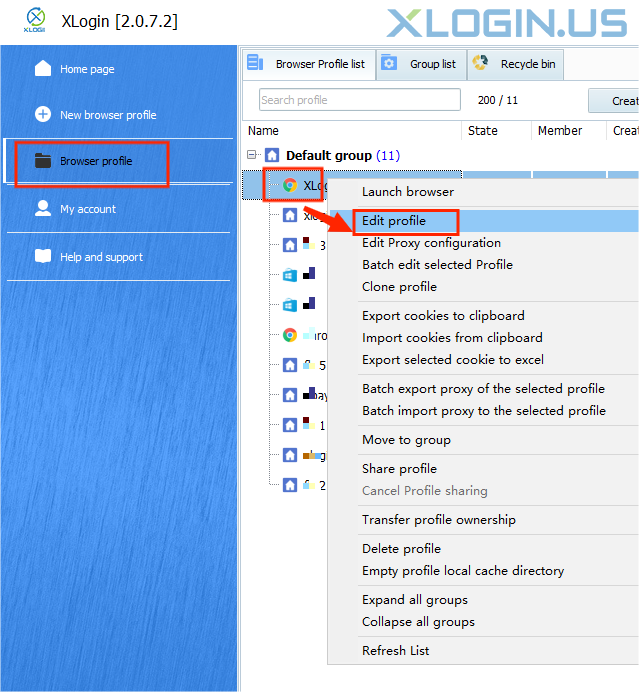Collapse the Default group tree

click(252, 154)
